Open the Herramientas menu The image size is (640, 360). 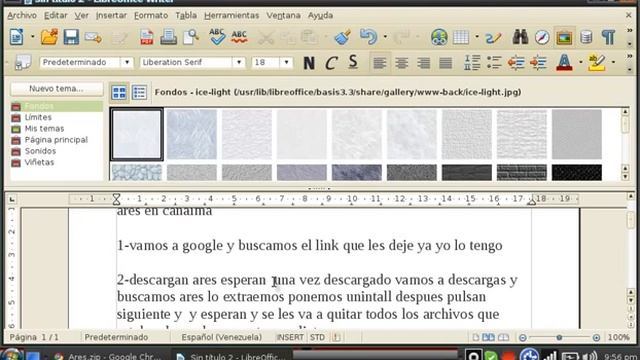point(231,16)
